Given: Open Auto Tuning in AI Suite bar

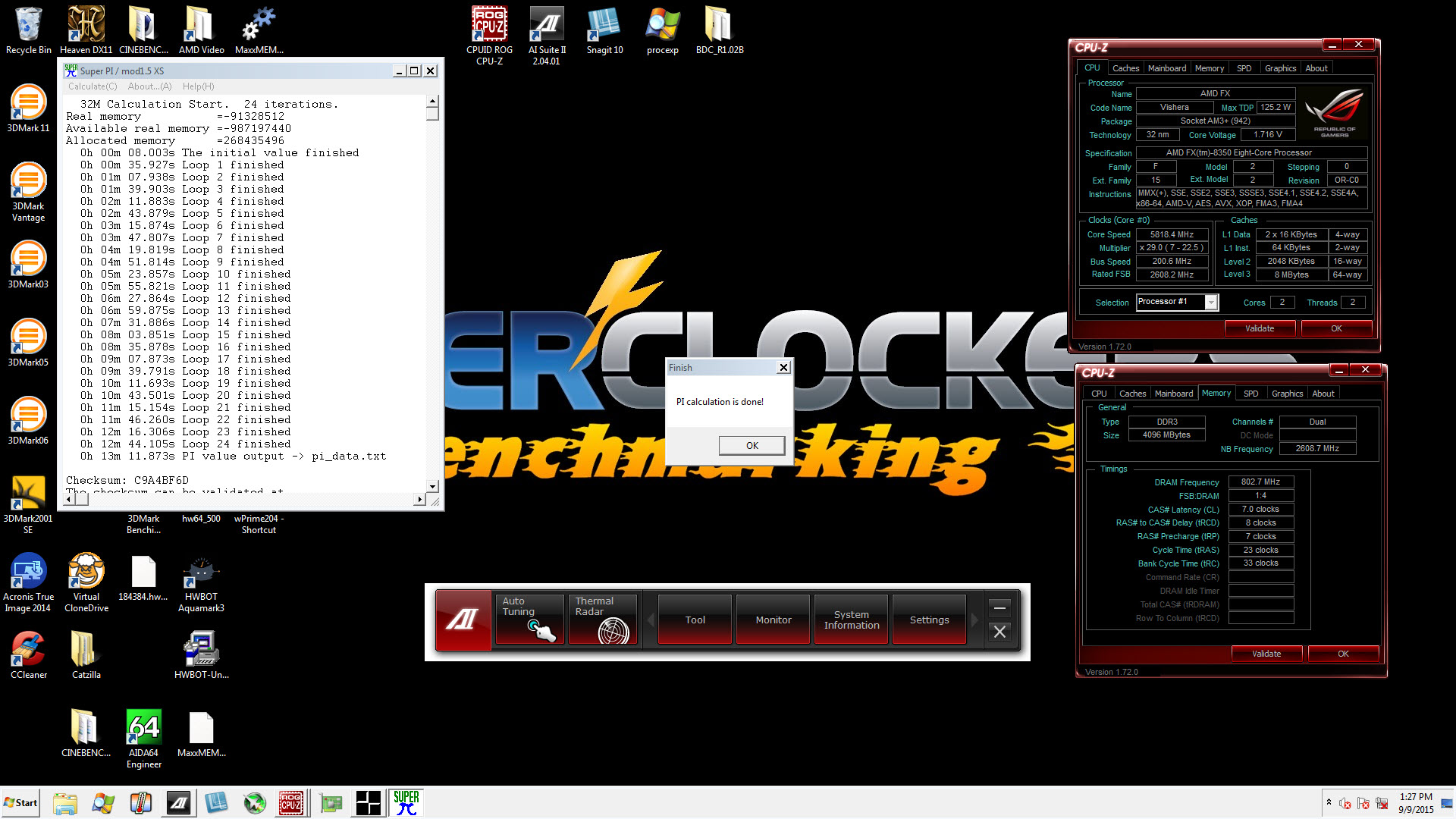Looking at the screenshot, I should click(x=529, y=620).
